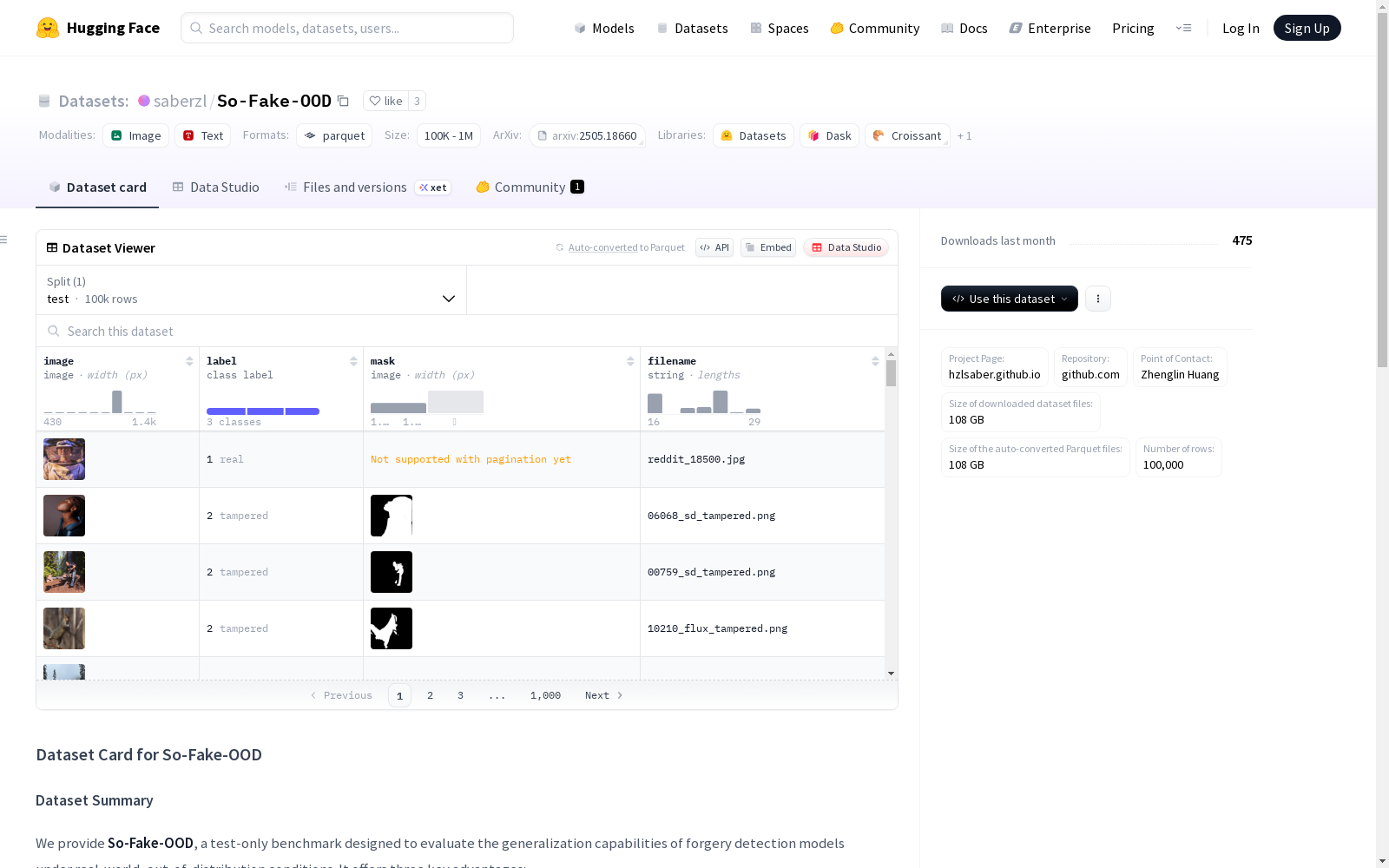Click the Hugging Face logo icon
The width and height of the screenshot is (1389, 868).
[48, 28]
